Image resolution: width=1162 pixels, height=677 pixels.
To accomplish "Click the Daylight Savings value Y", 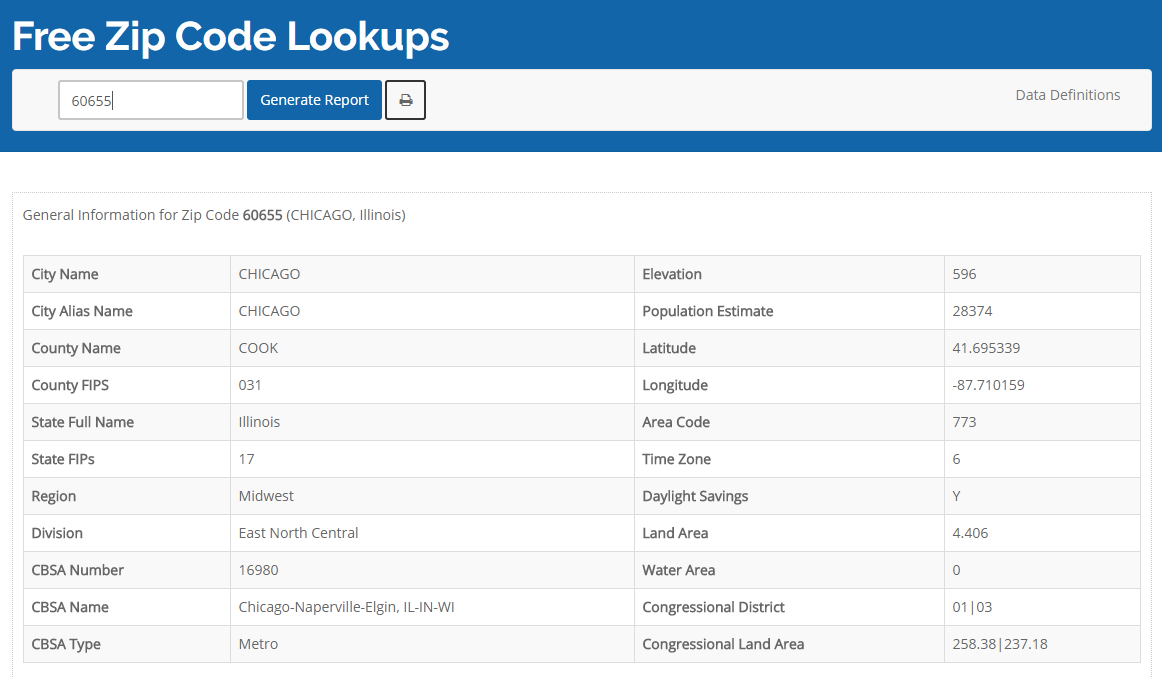I will [957, 496].
